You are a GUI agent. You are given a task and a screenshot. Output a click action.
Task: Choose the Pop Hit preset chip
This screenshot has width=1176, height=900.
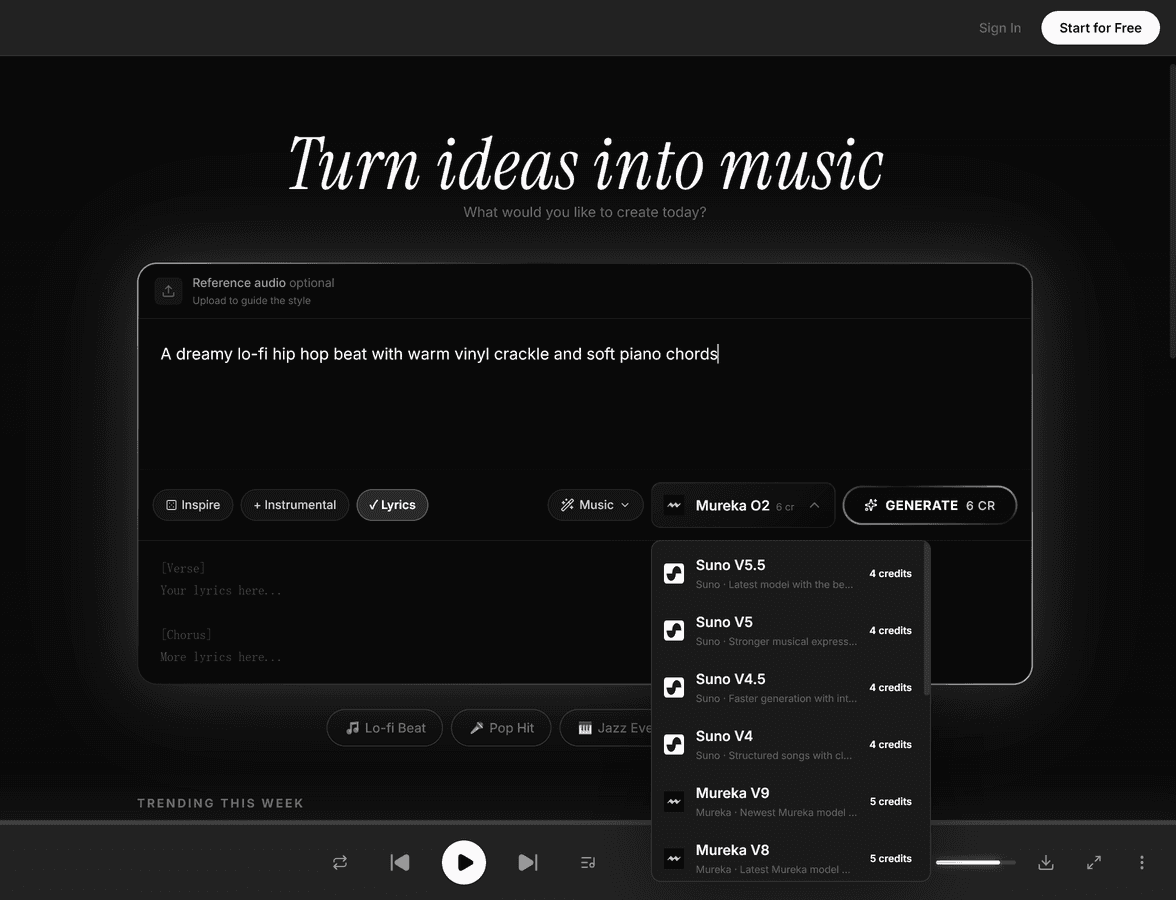click(501, 728)
